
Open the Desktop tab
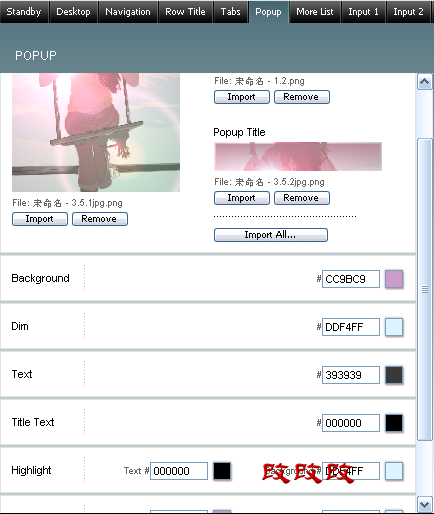click(x=73, y=12)
